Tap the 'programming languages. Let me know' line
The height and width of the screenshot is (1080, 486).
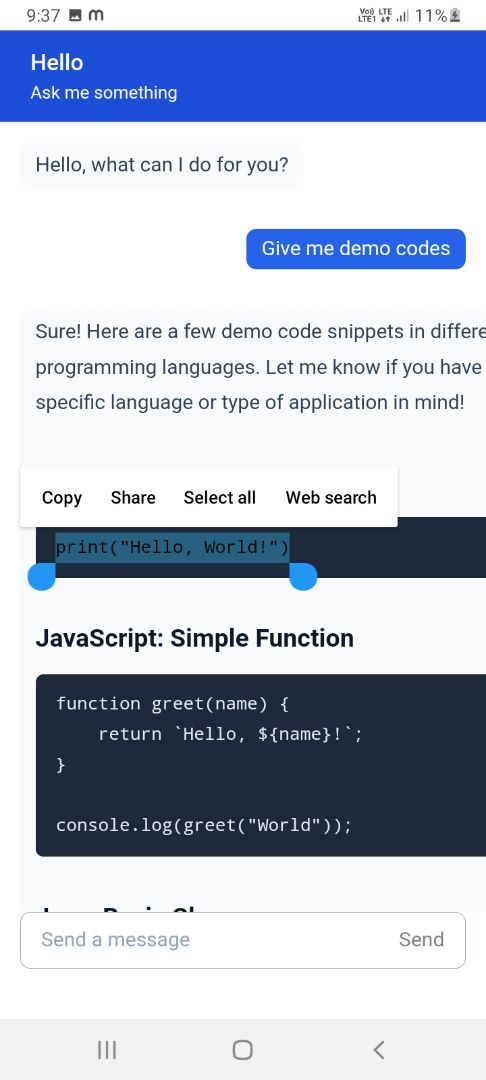[x=258, y=367]
